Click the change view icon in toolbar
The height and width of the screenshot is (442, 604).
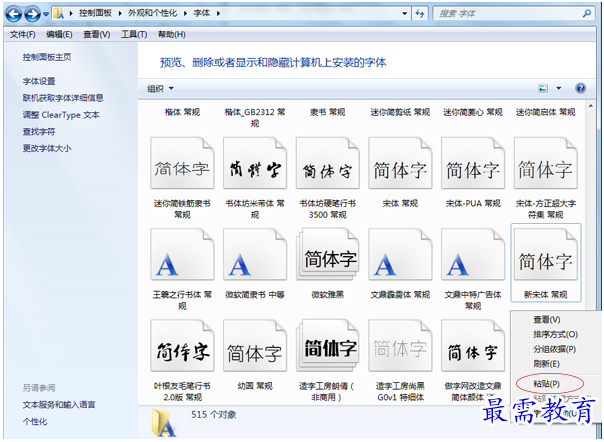(x=543, y=89)
